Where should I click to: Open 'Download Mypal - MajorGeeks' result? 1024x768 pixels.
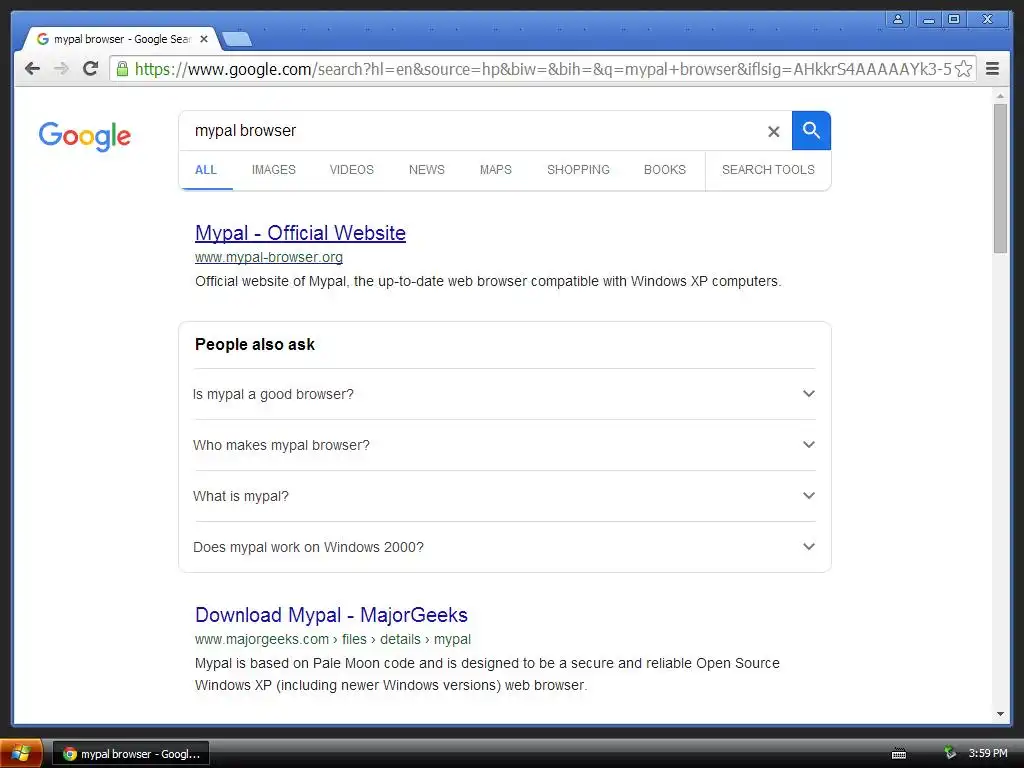[x=331, y=615]
